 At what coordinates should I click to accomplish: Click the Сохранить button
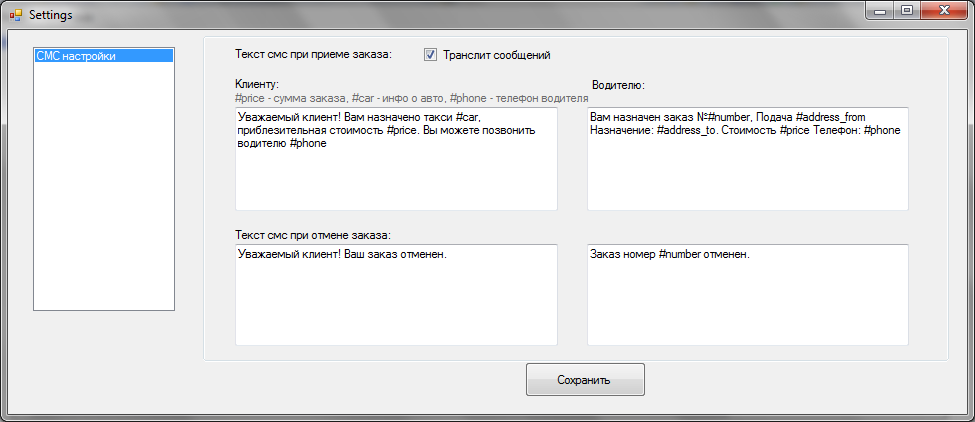tap(585, 380)
